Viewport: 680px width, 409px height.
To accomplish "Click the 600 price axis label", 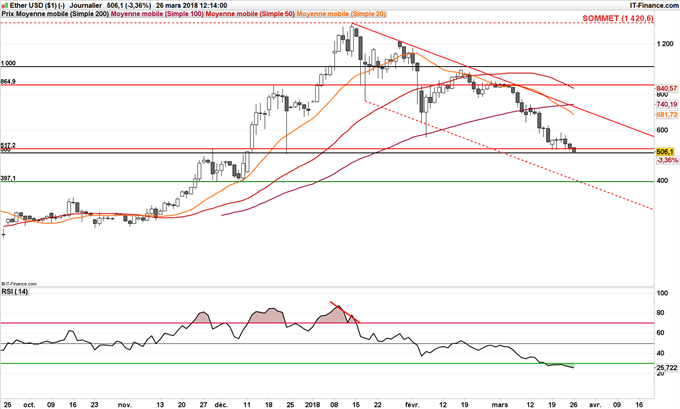I will coord(662,130).
